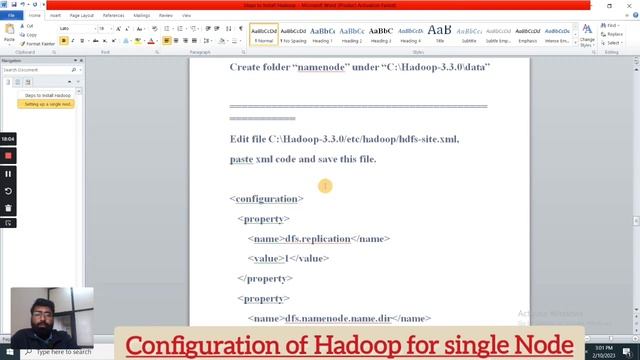Open the Change Styles menu
This screenshot has height=360, width=640.
click(x=587, y=36)
